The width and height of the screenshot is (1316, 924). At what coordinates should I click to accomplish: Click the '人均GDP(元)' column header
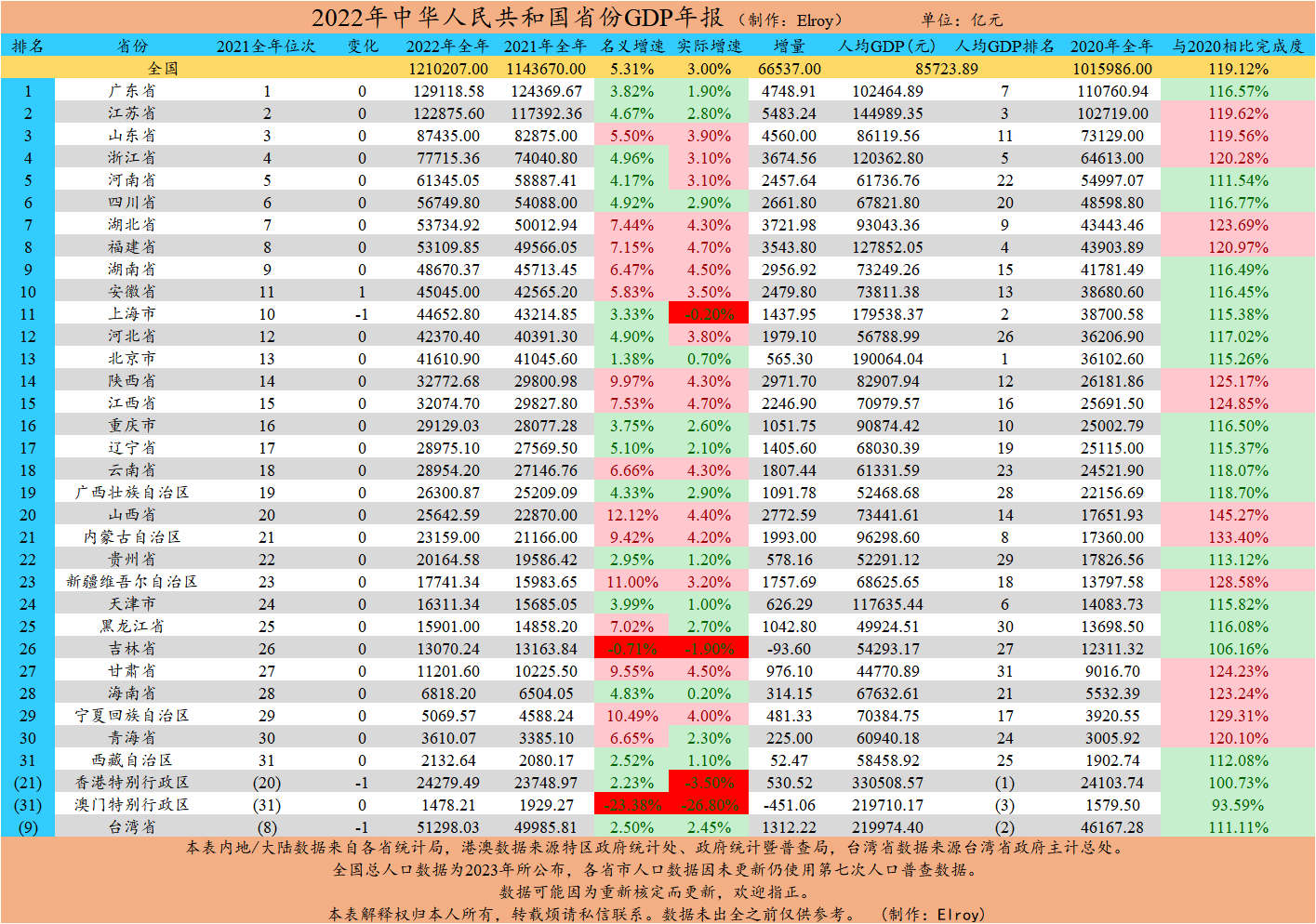887,46
